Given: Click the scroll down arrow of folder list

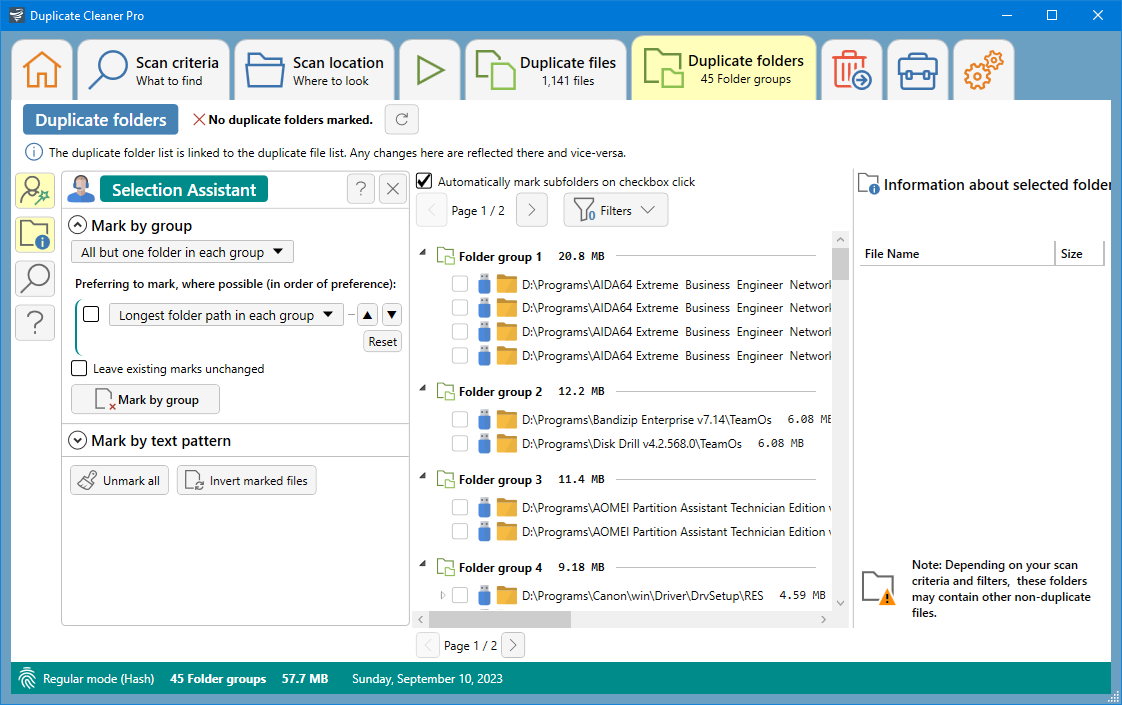Looking at the screenshot, I should [x=841, y=603].
